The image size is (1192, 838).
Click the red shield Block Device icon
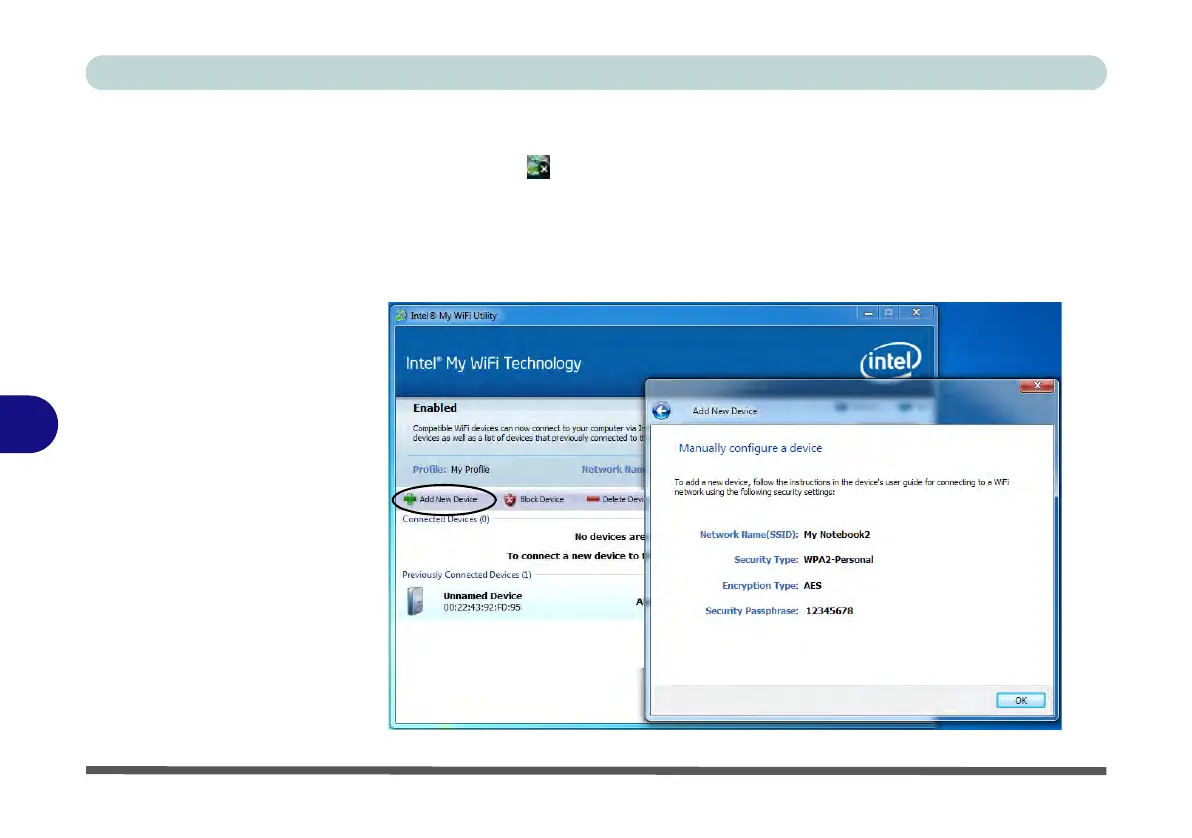[510, 500]
